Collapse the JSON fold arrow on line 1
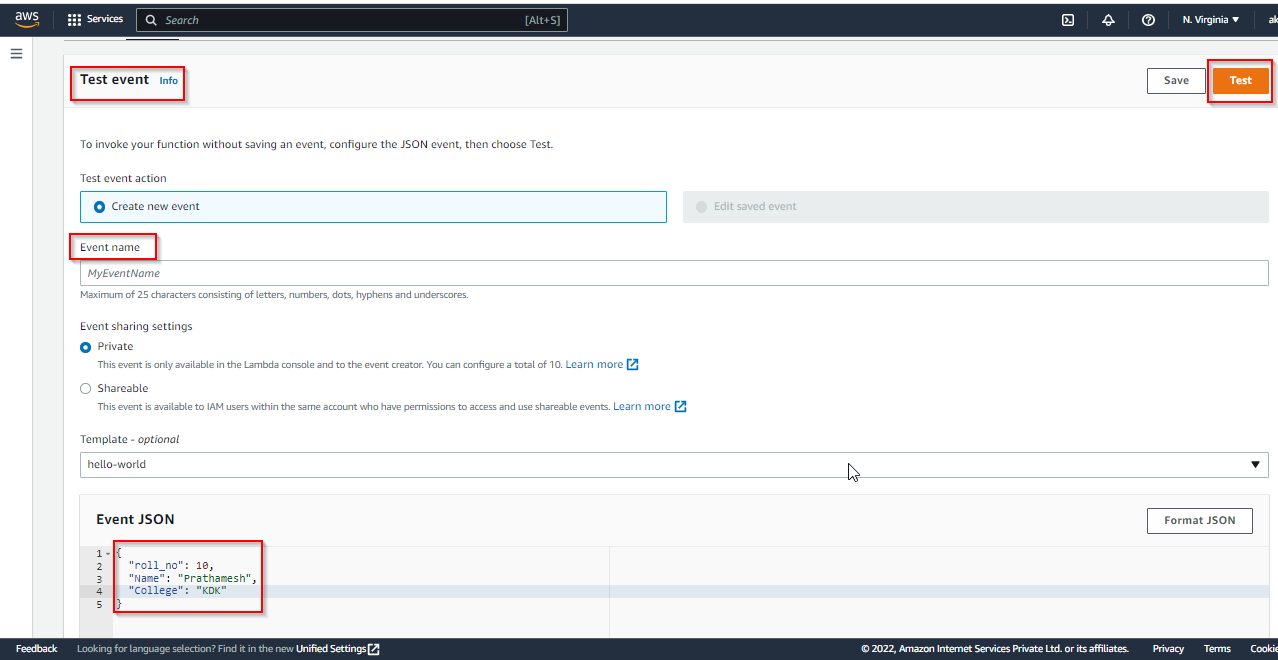 (107, 554)
